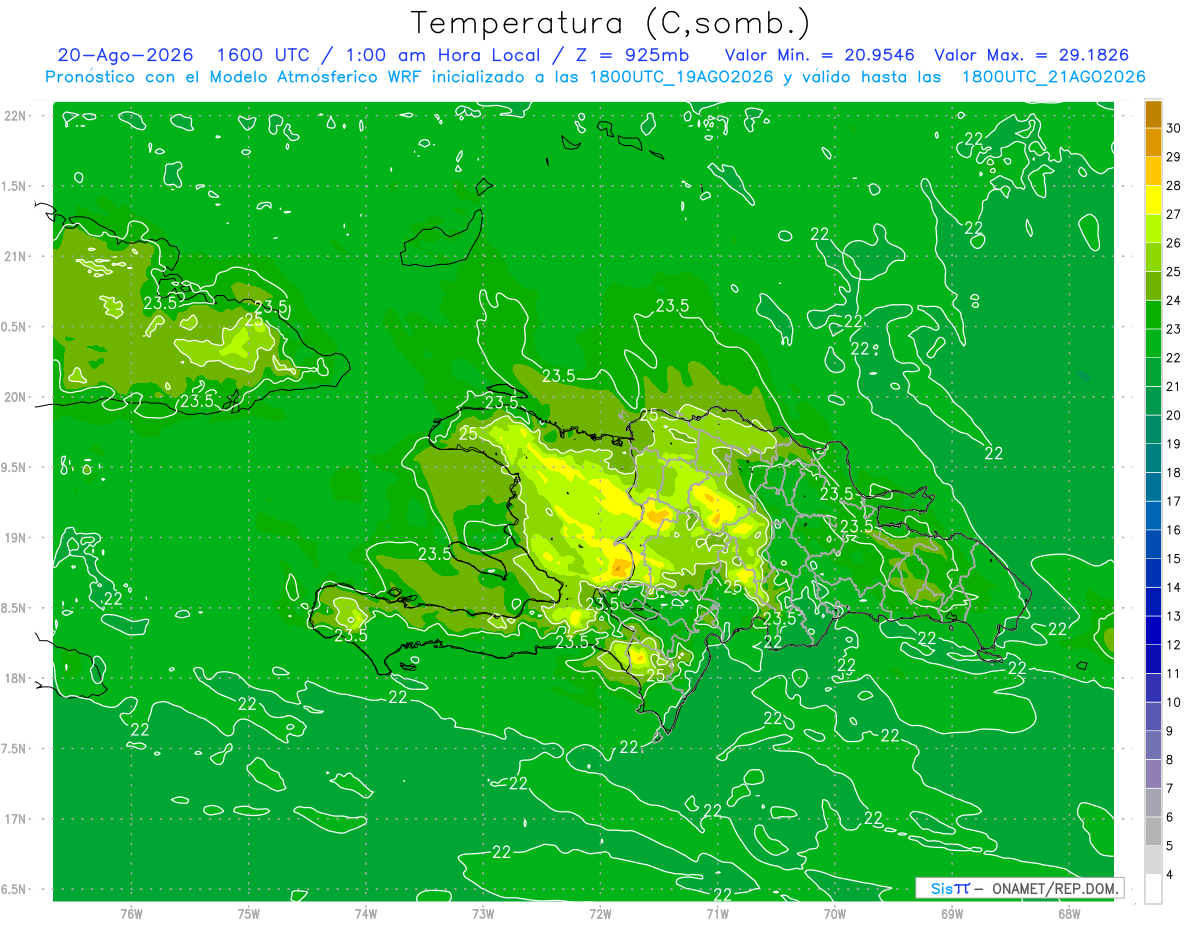The width and height of the screenshot is (1200, 927).
Task: Click the 19N latitude axis label
Action: click(17, 537)
